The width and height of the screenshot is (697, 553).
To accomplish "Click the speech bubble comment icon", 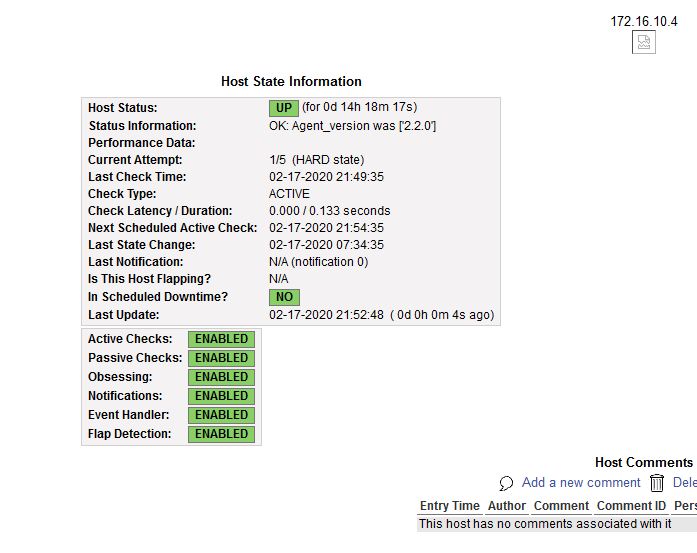I will 507,483.
